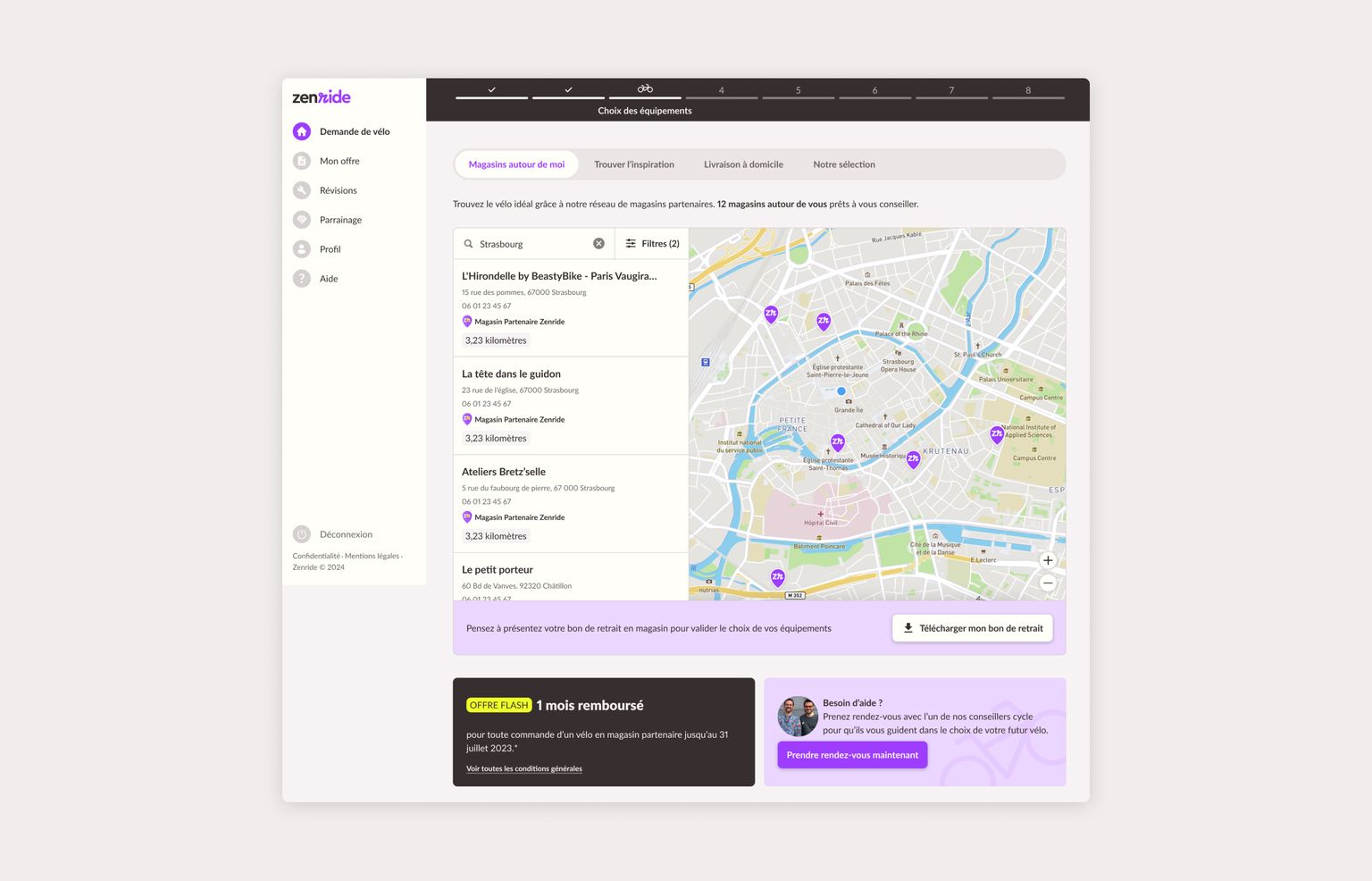Go to step 4 in progress bar
Screen dimensions: 1372x881
click(x=721, y=90)
